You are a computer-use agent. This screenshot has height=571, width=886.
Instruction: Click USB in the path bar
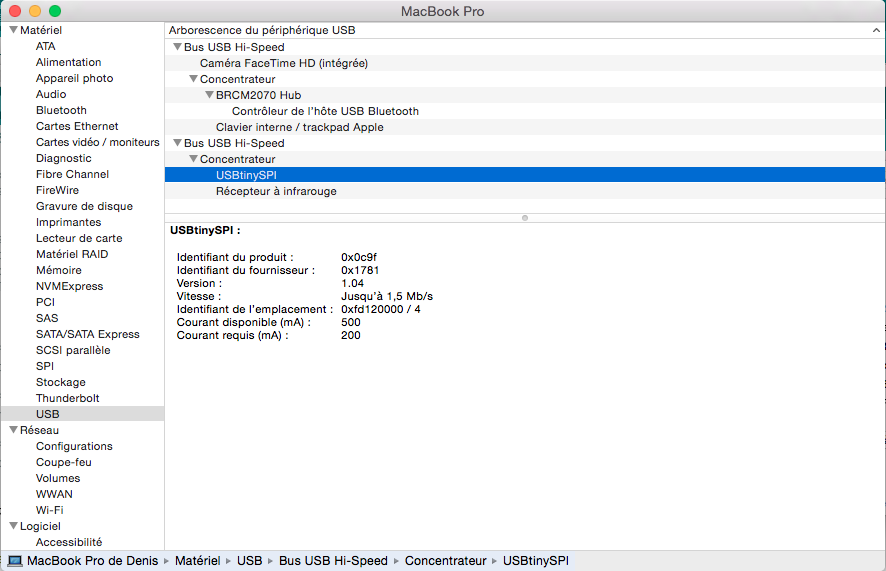tap(249, 561)
